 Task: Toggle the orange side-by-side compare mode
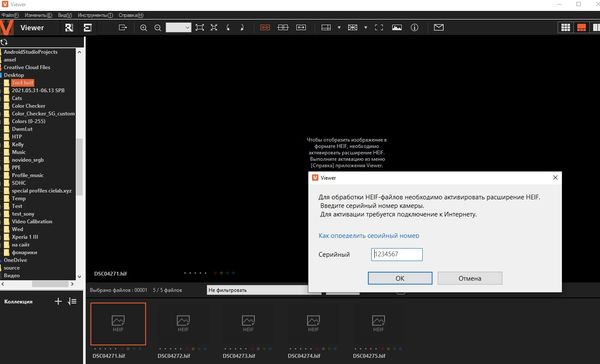click(x=265, y=28)
